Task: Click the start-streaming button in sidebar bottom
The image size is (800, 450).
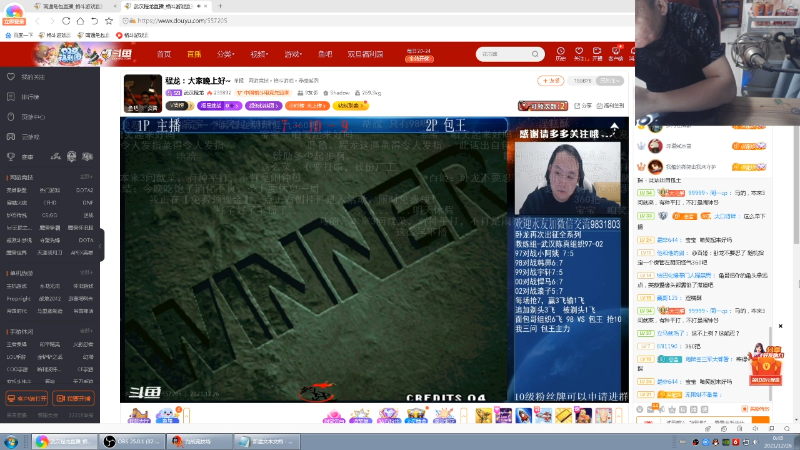Action: tap(73, 398)
